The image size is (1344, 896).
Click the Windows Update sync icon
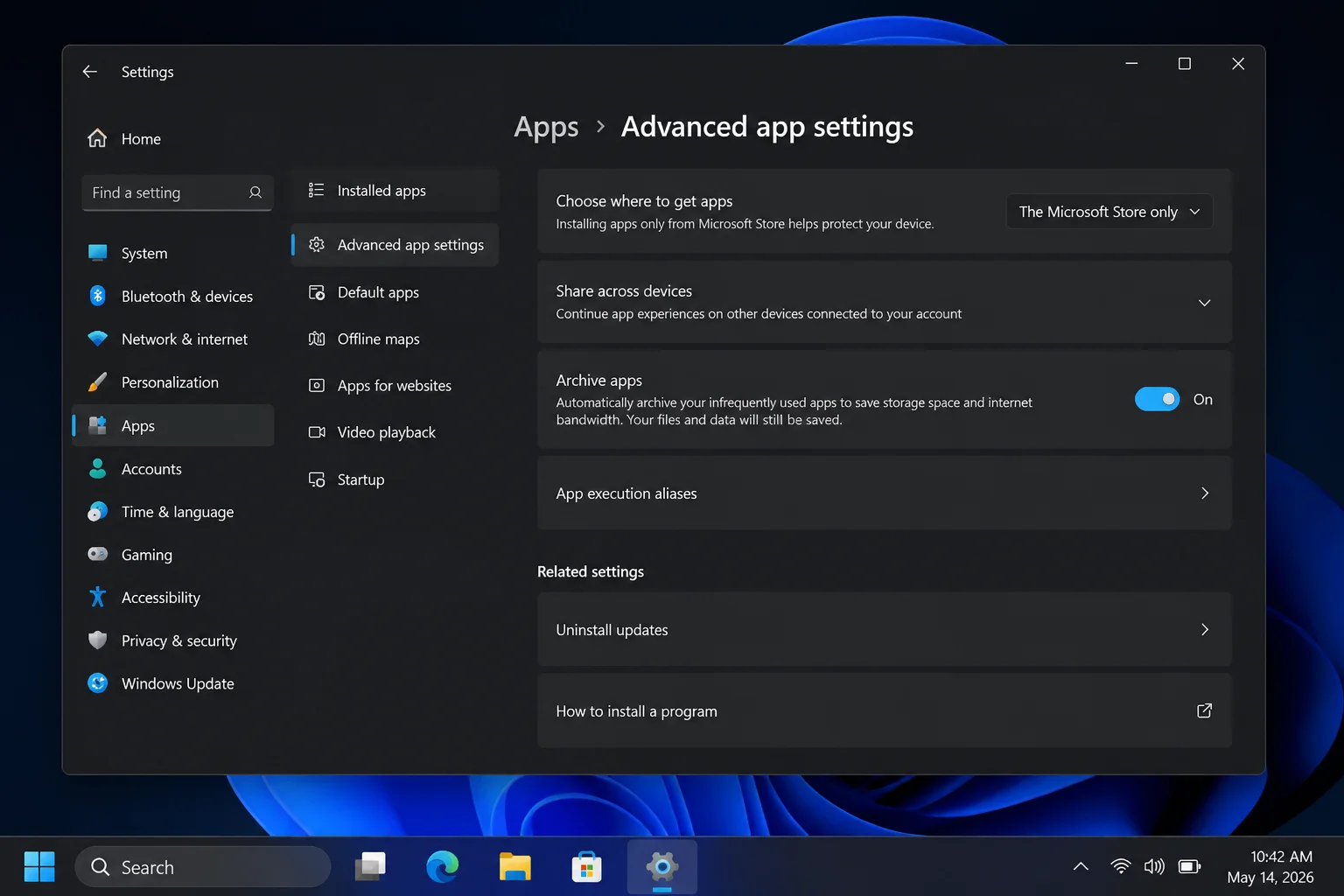(98, 683)
